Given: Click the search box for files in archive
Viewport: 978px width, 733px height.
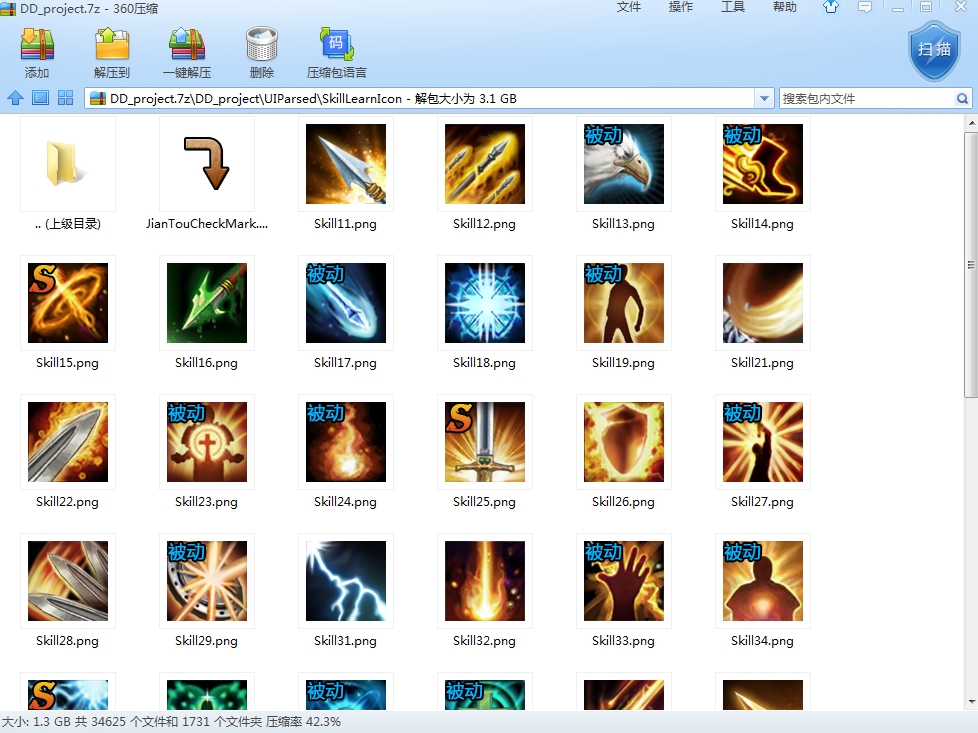Looking at the screenshot, I should [x=865, y=99].
